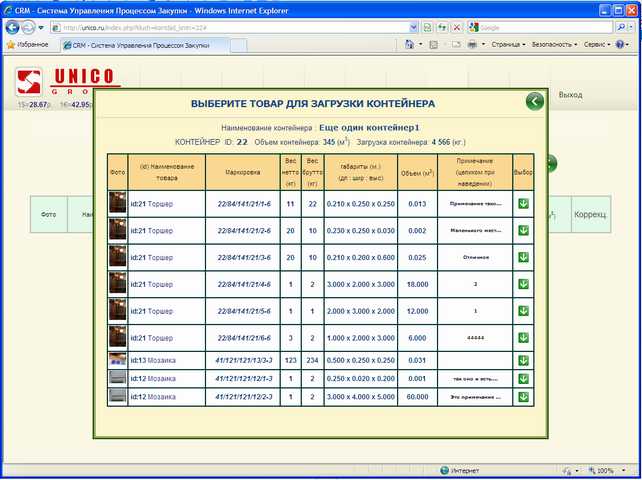Select item with marking 22/84/141/21/4-6

523,284
